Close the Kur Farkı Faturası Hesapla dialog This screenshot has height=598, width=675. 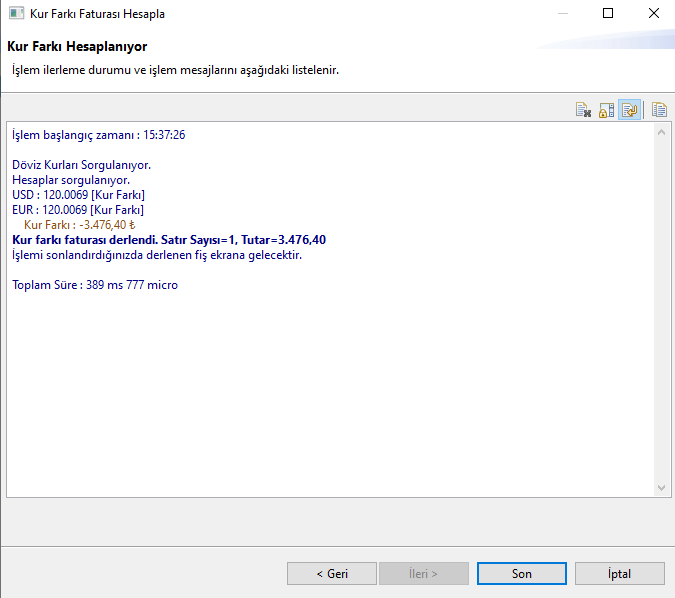tap(652, 14)
